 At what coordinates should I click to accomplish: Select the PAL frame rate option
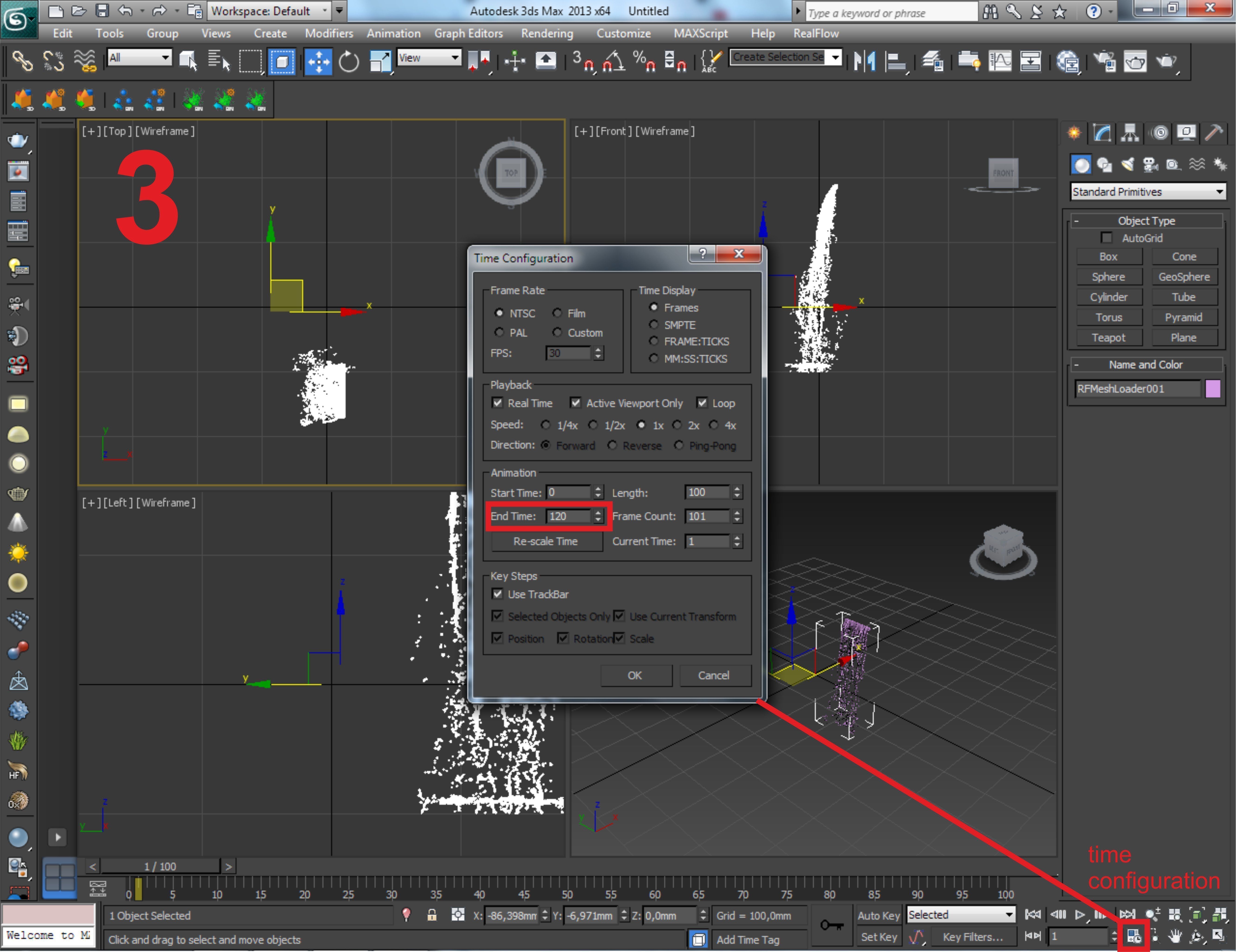tap(499, 333)
